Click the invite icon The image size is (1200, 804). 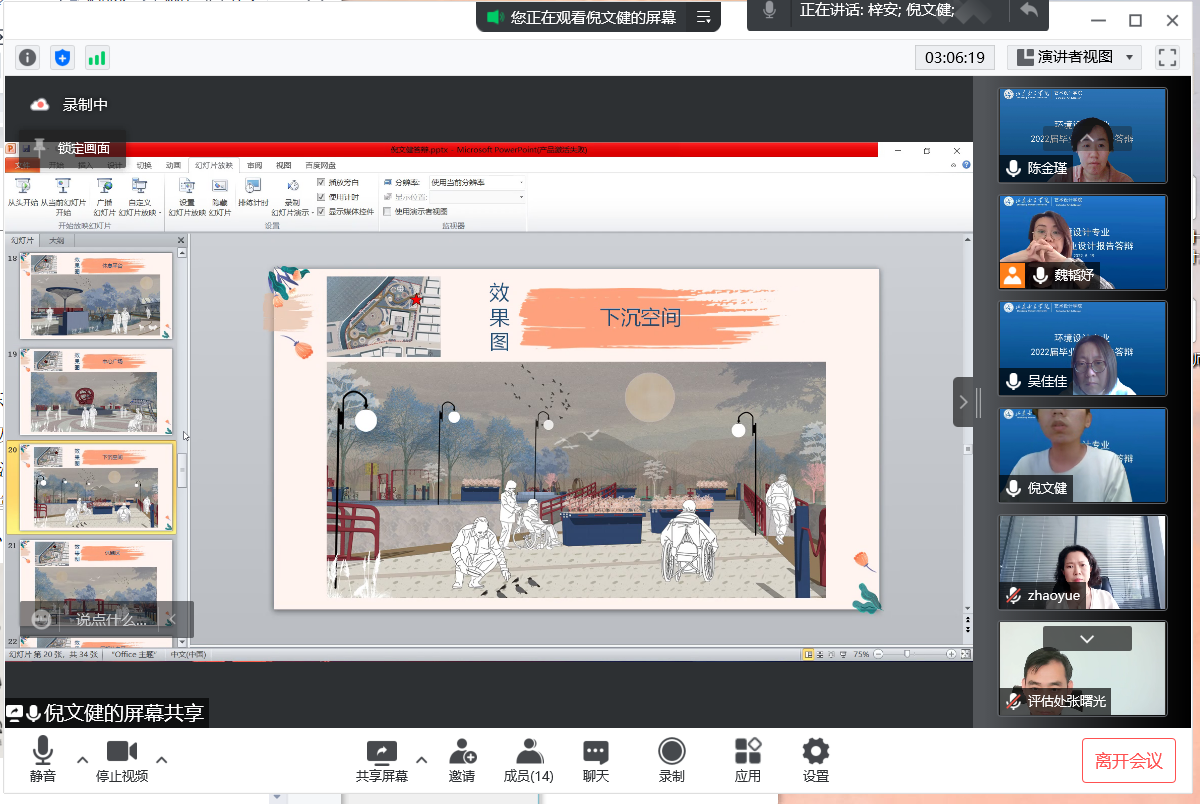tap(462, 752)
